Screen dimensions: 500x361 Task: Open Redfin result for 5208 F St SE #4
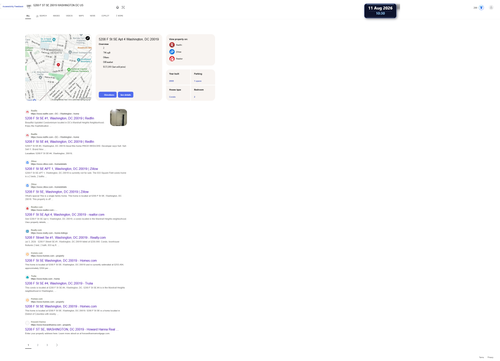click(x=59, y=142)
